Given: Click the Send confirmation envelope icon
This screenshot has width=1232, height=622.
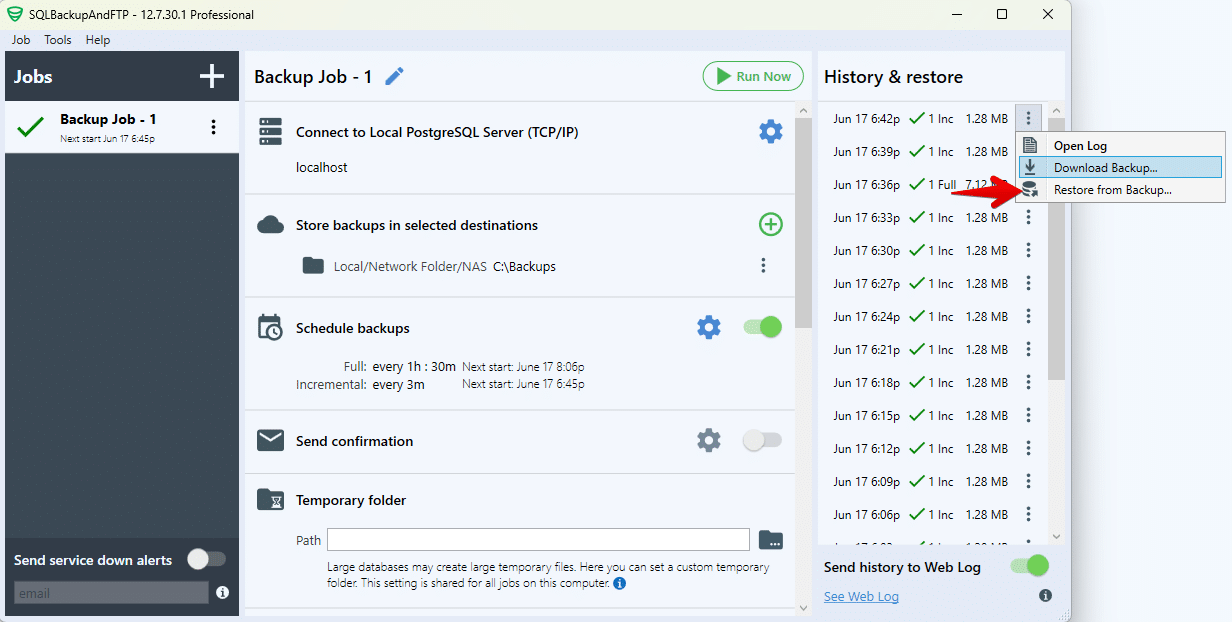Looking at the screenshot, I should (270, 440).
